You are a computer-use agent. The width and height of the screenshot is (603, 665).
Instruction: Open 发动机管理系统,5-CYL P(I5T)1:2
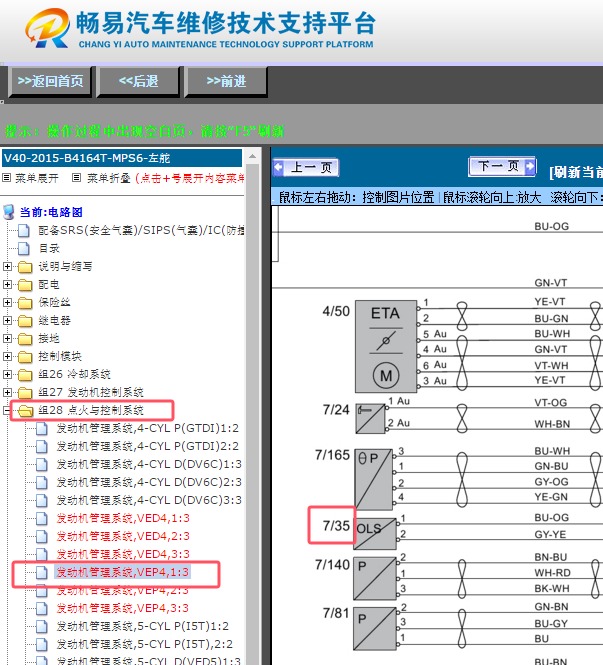click(x=142, y=626)
